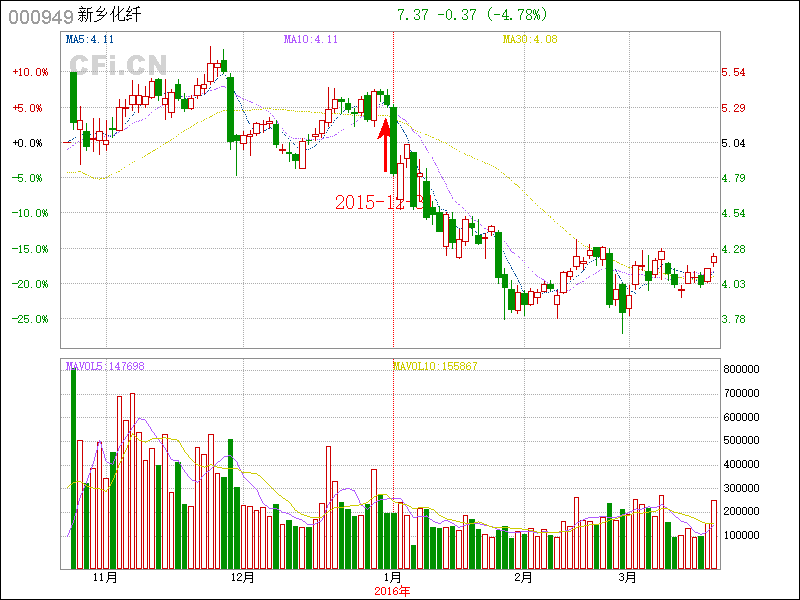800x600 pixels.
Task: Click the 1月 month label on axis
Action: click(x=393, y=578)
